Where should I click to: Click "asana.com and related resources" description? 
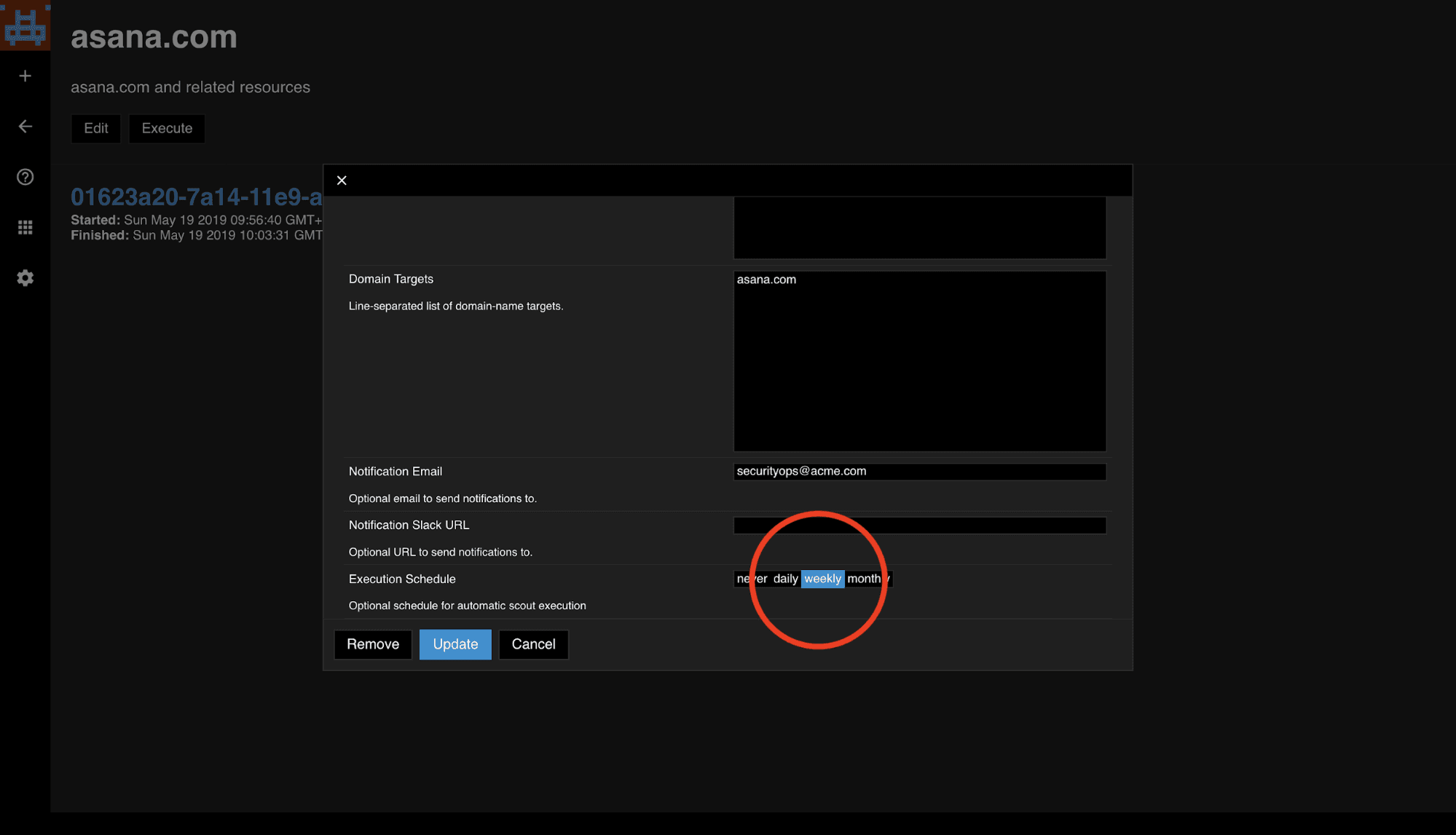pyautogui.click(x=190, y=87)
